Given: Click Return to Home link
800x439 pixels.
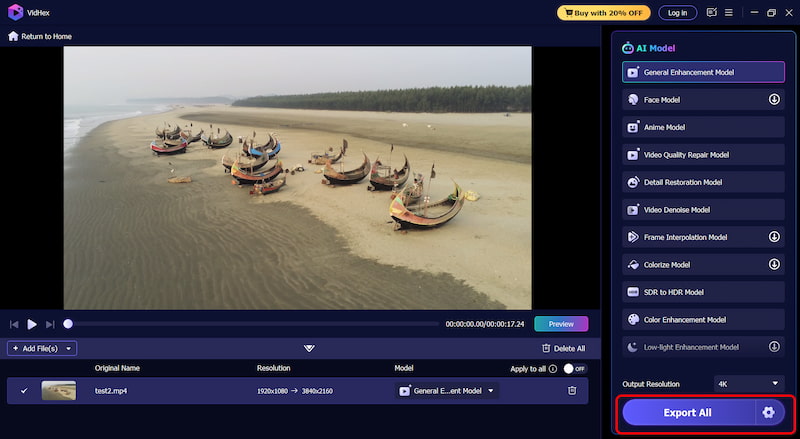Looking at the screenshot, I should [x=40, y=36].
